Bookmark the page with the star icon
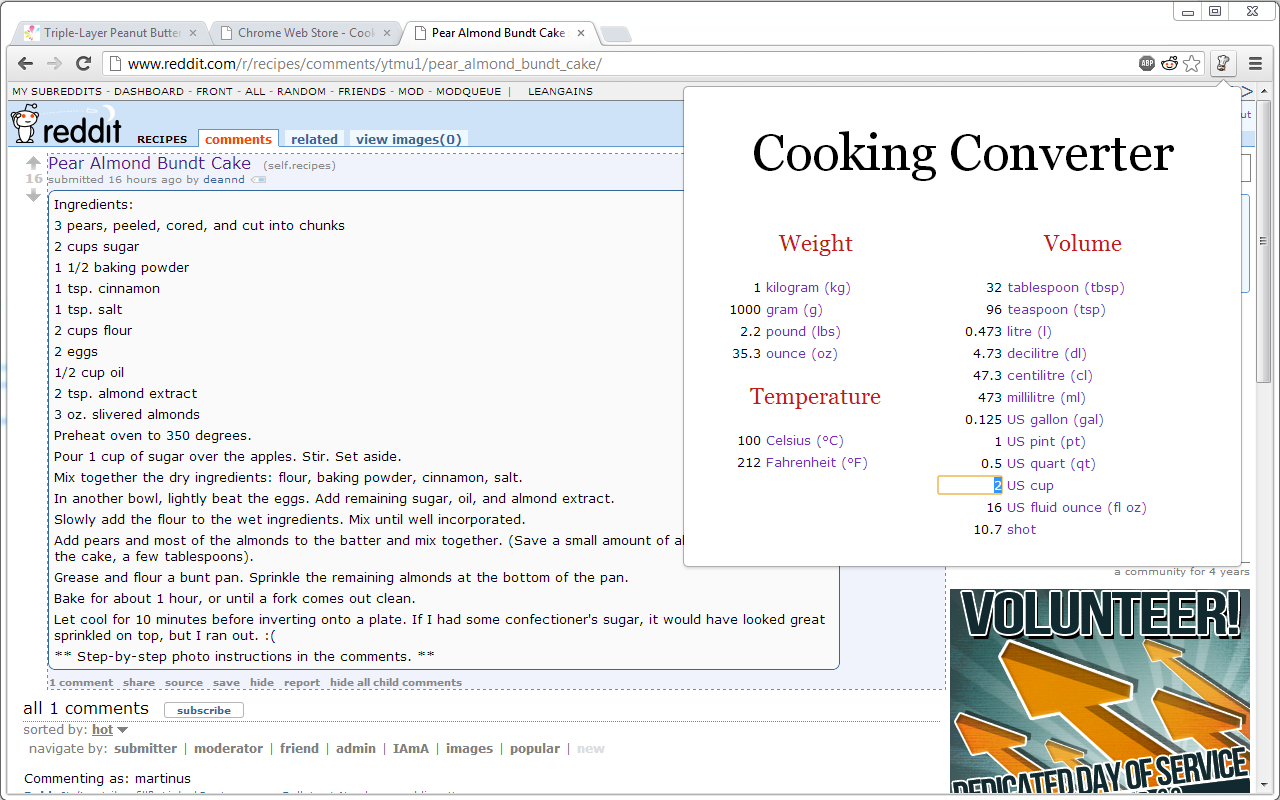Viewport: 1280px width, 800px height. pos(1191,63)
